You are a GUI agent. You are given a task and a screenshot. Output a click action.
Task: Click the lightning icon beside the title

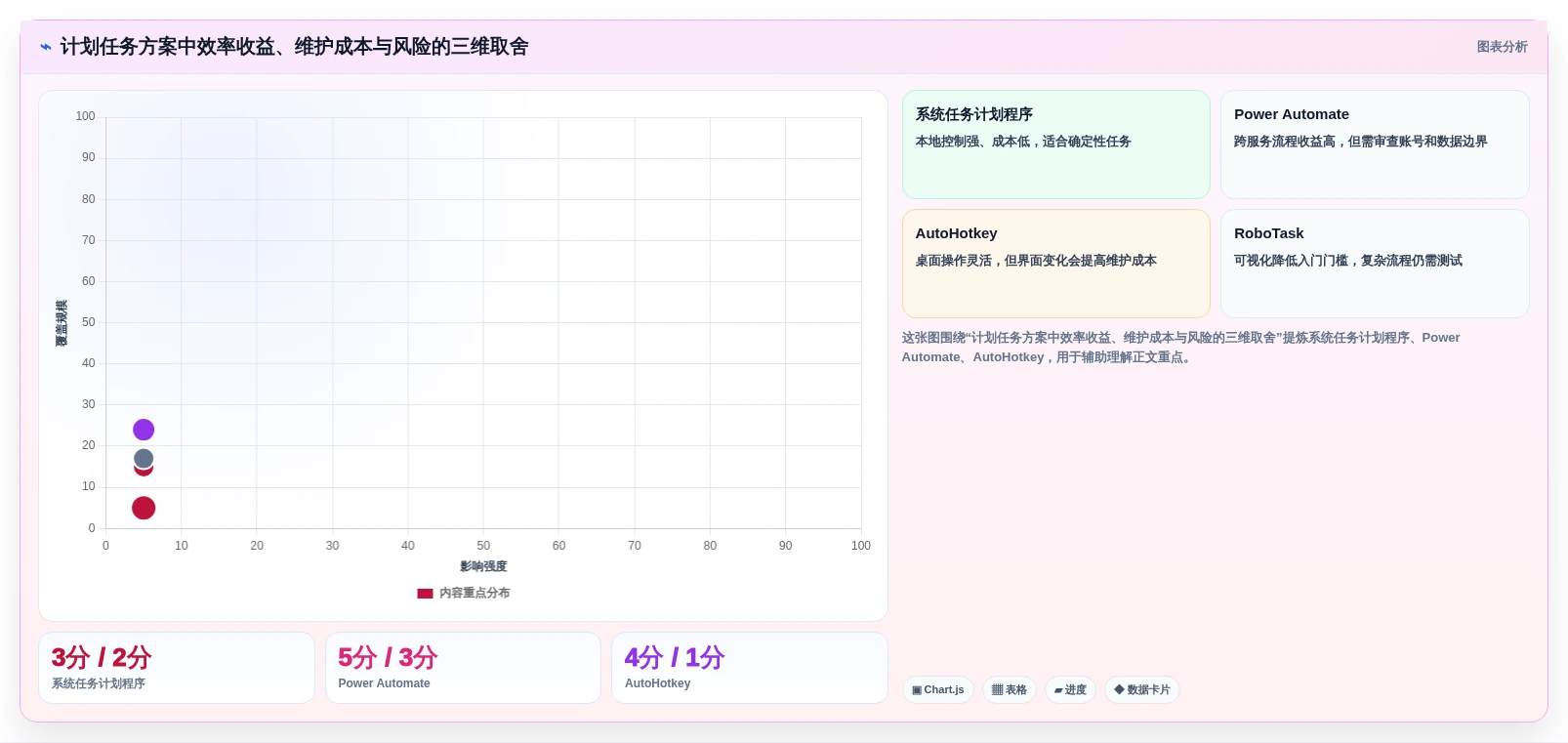46,47
